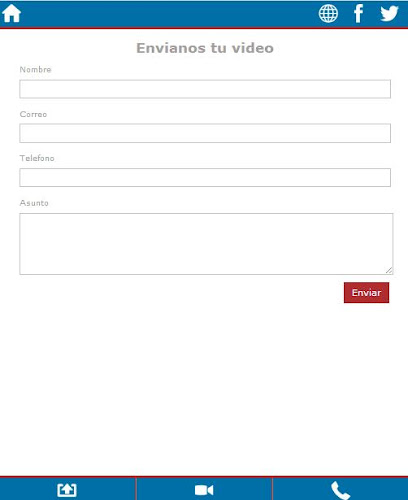Tap the phone call icon in bottom bar
The image size is (408, 500).
(x=340, y=490)
